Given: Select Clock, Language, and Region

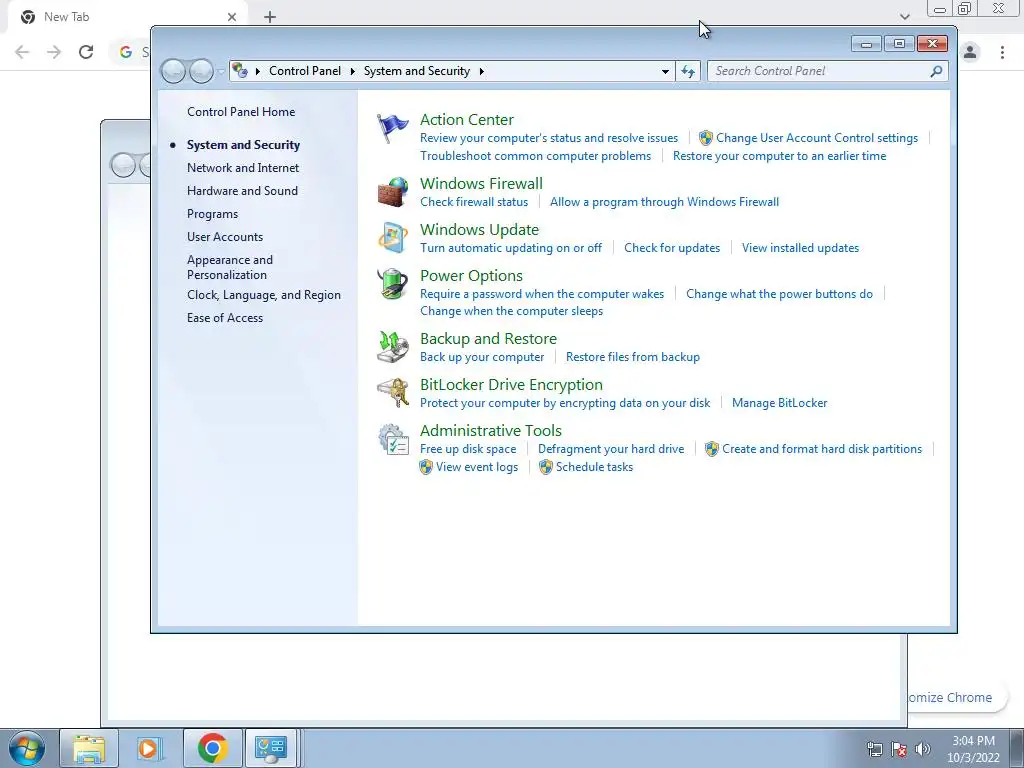Looking at the screenshot, I should [264, 295].
